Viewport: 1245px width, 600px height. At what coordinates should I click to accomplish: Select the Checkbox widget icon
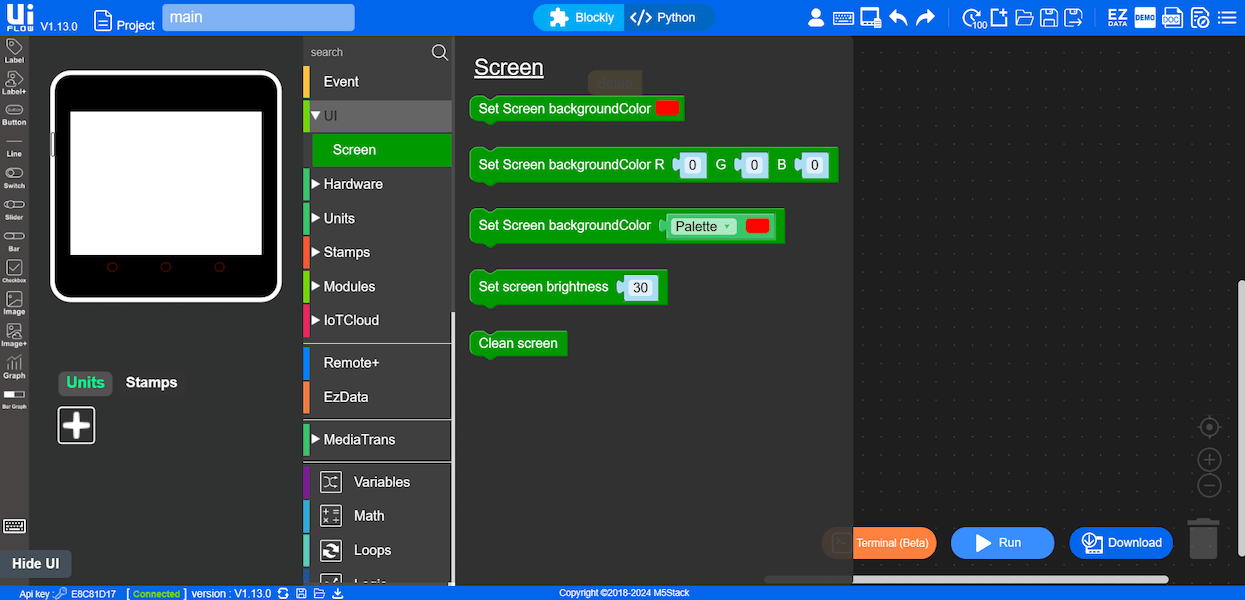(14, 271)
